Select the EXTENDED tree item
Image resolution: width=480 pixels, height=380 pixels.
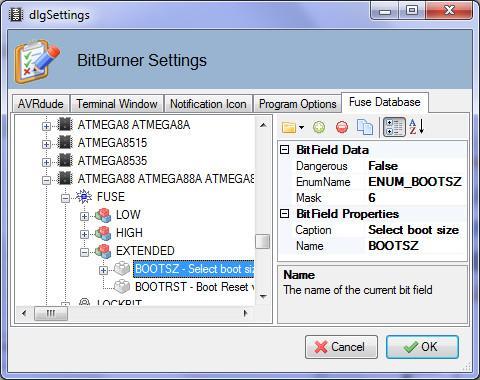click(x=145, y=251)
